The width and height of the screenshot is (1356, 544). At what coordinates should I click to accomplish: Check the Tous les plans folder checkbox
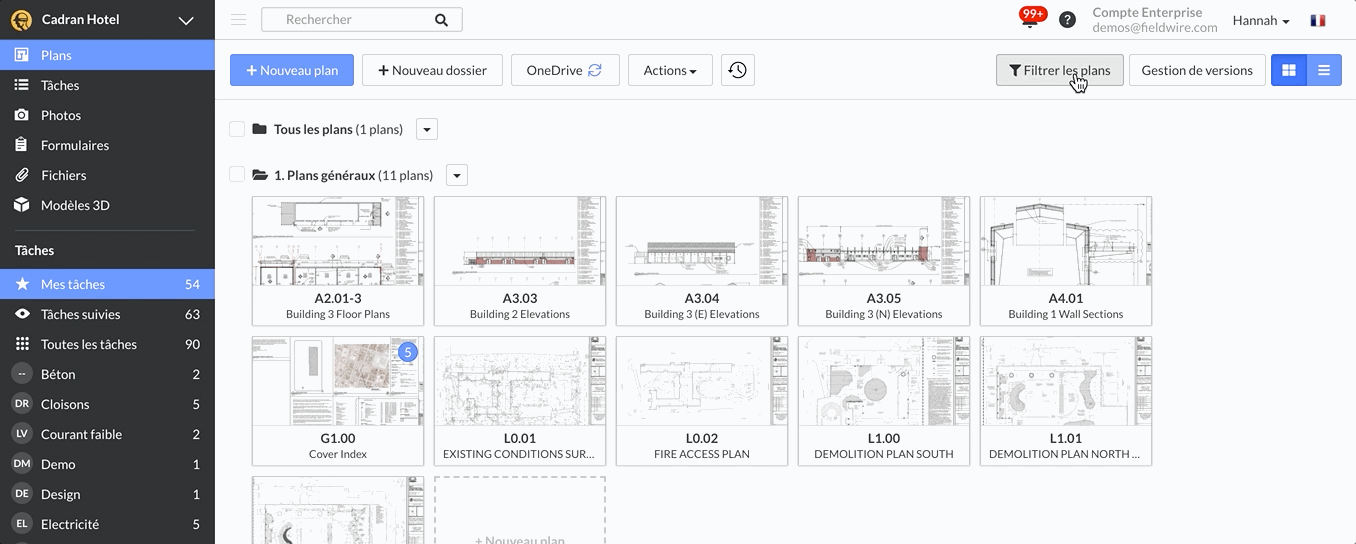tap(237, 129)
